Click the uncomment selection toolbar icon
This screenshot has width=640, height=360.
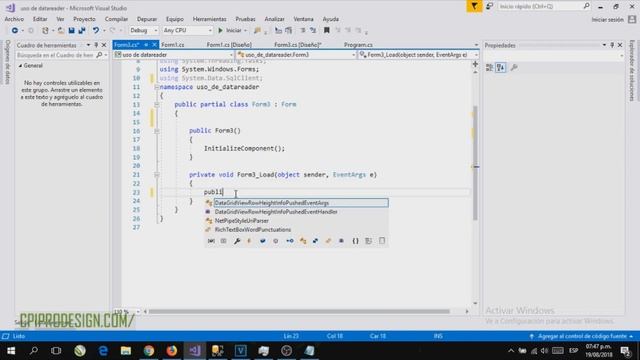coord(313,31)
